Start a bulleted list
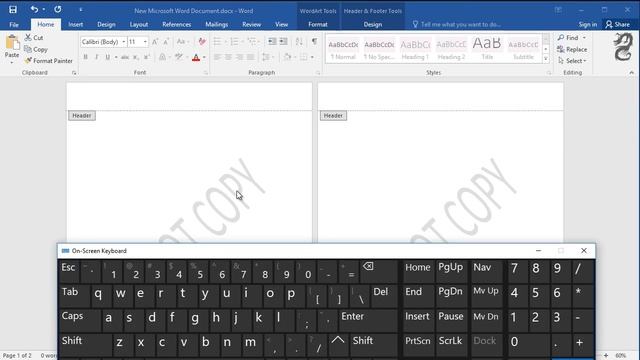The height and width of the screenshot is (360, 640). point(217,42)
